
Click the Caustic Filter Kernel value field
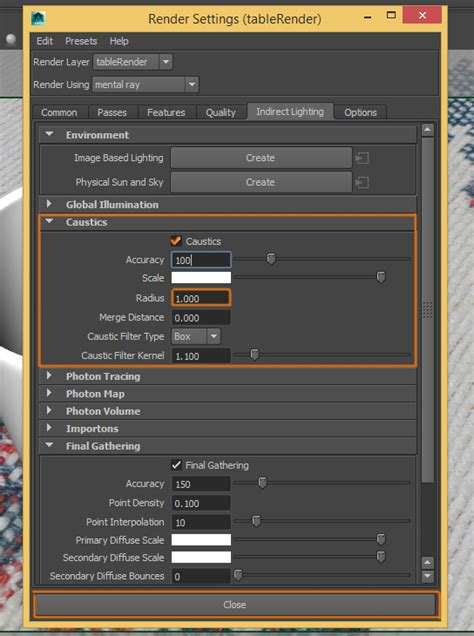pos(201,356)
